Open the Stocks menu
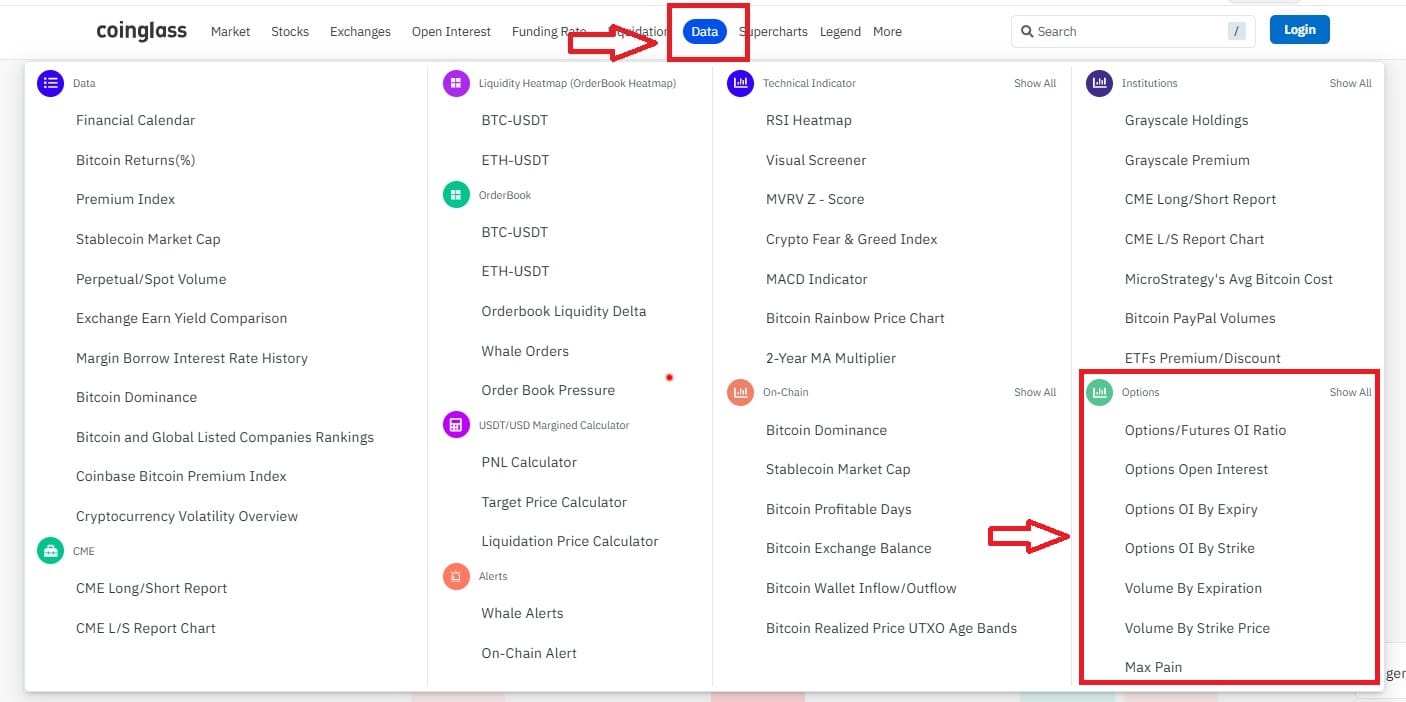Screen dimensions: 1406x702 pyautogui.click(x=290, y=32)
